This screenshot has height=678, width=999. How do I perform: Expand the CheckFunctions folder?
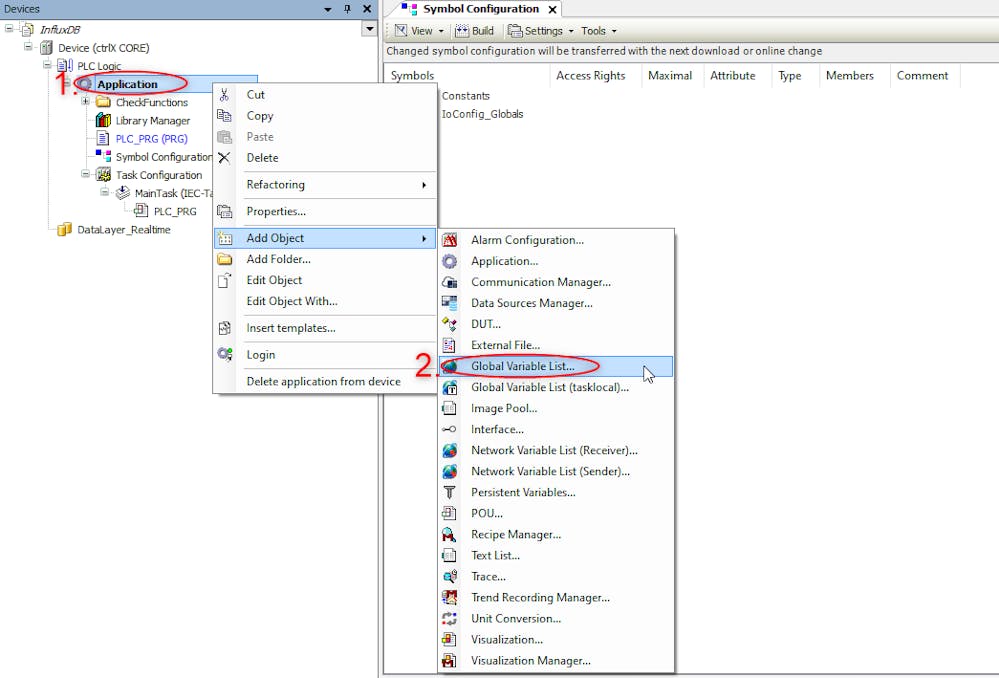point(85,101)
